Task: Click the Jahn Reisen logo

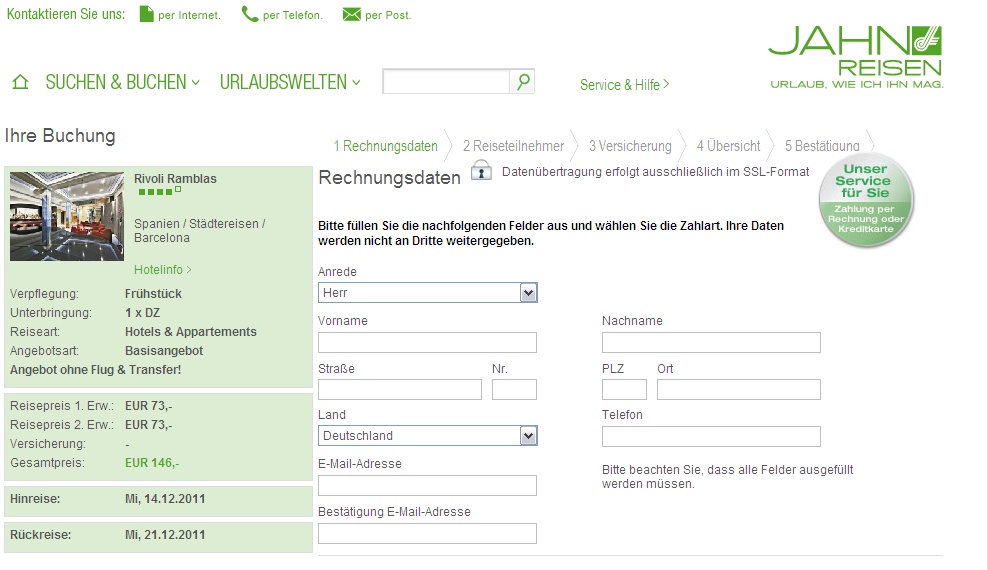Action: coord(856,57)
